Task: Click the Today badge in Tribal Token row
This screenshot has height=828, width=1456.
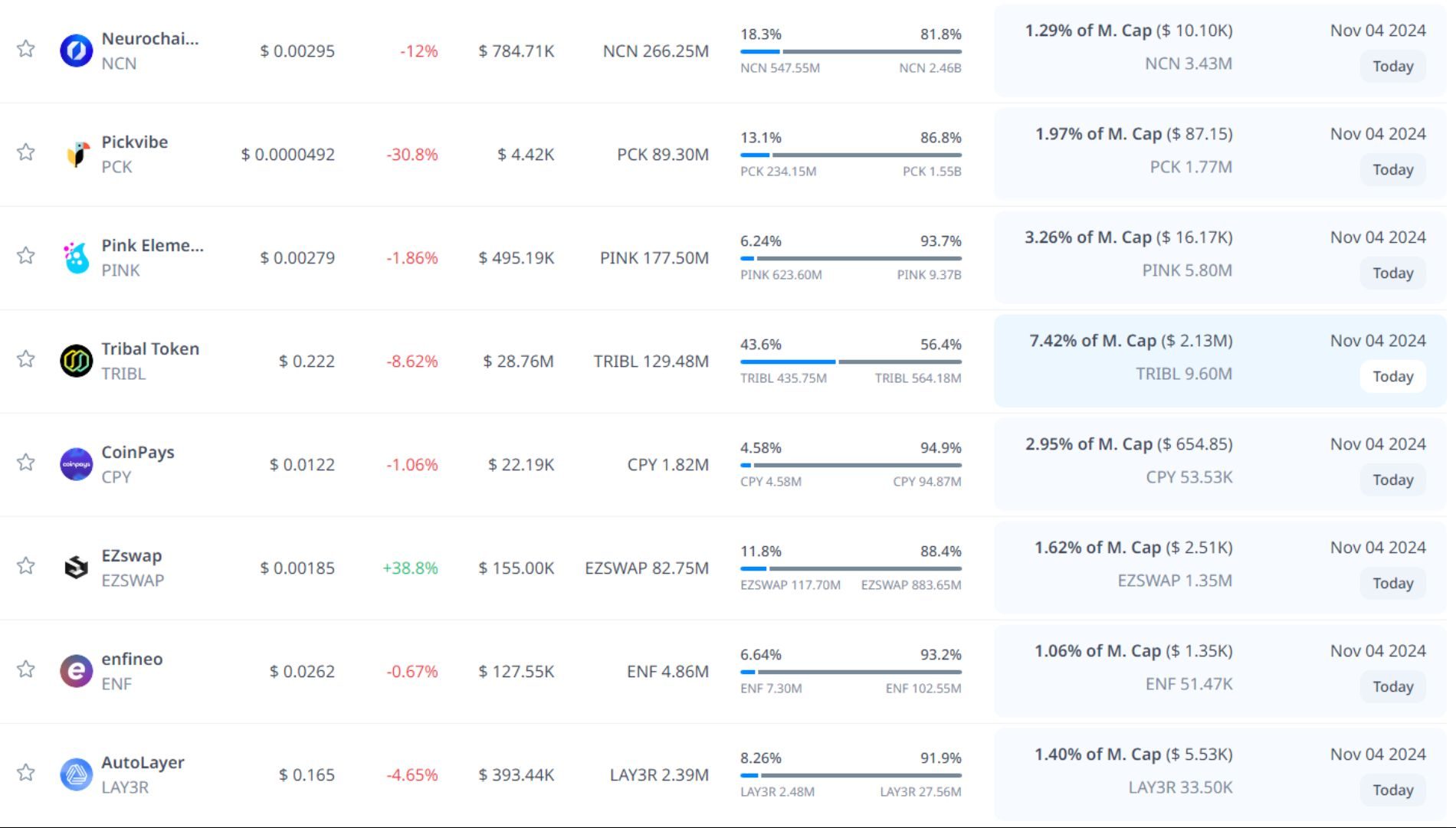Action: (1392, 376)
